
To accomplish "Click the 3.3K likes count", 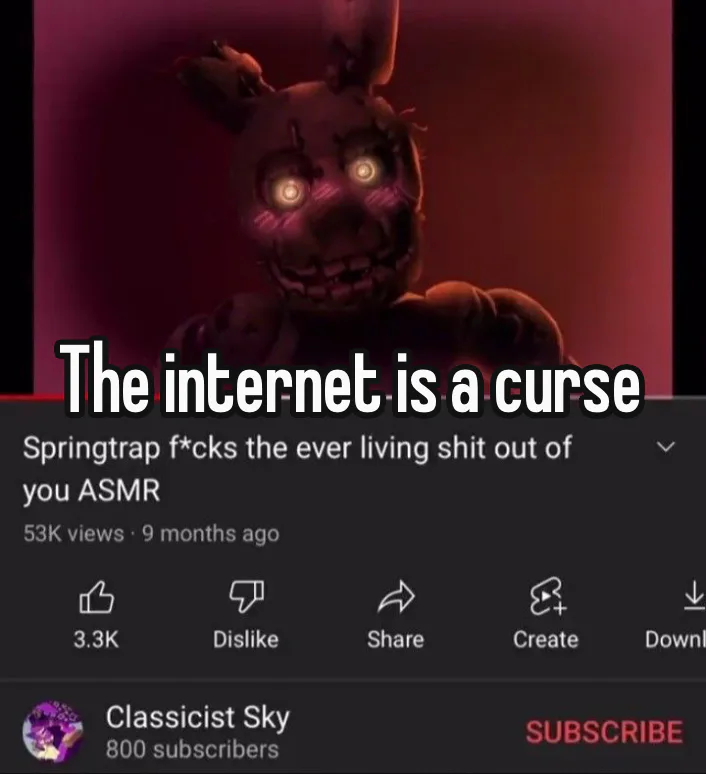I will coord(96,640).
